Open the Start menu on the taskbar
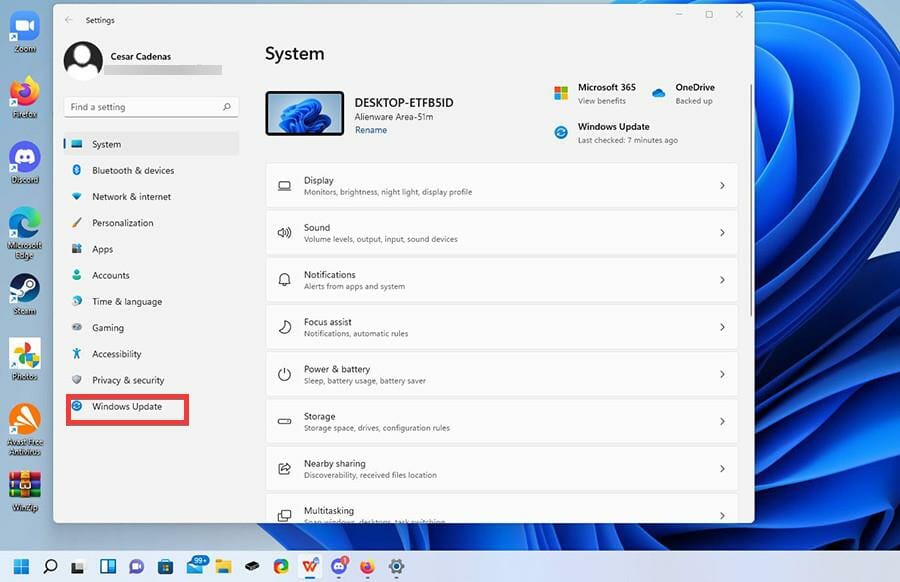Screen dimensions: 900x582 point(21,567)
